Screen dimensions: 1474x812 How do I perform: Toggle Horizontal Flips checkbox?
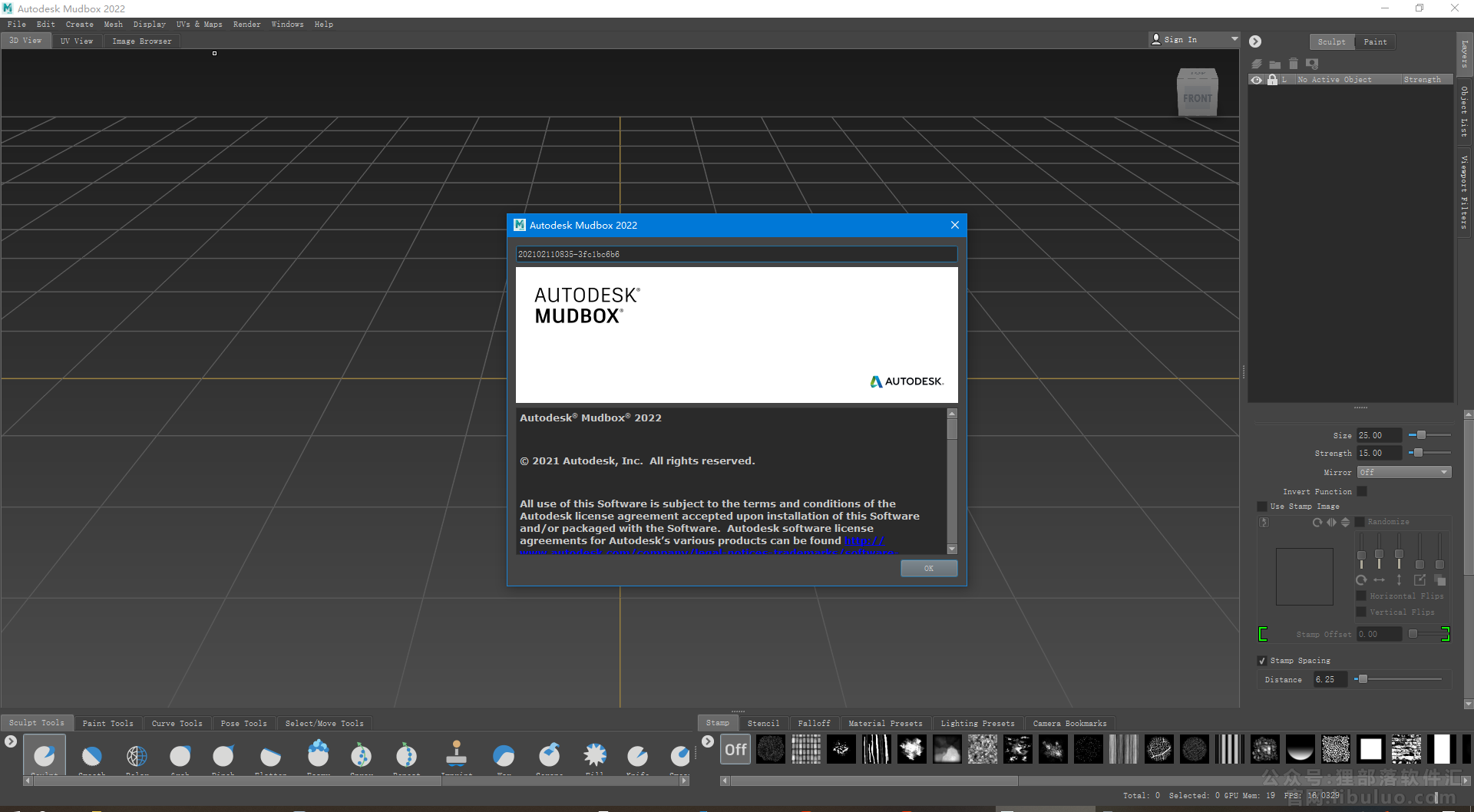pyautogui.click(x=1360, y=596)
